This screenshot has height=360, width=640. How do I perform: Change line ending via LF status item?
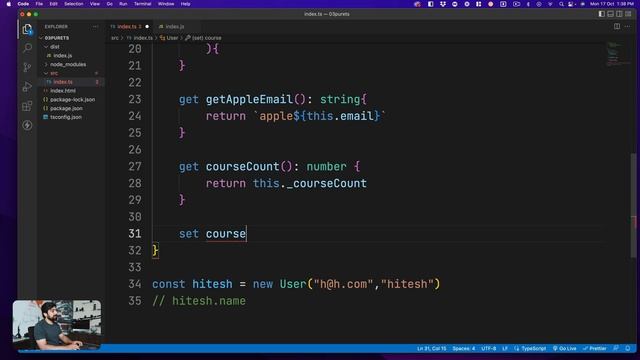click(x=505, y=349)
